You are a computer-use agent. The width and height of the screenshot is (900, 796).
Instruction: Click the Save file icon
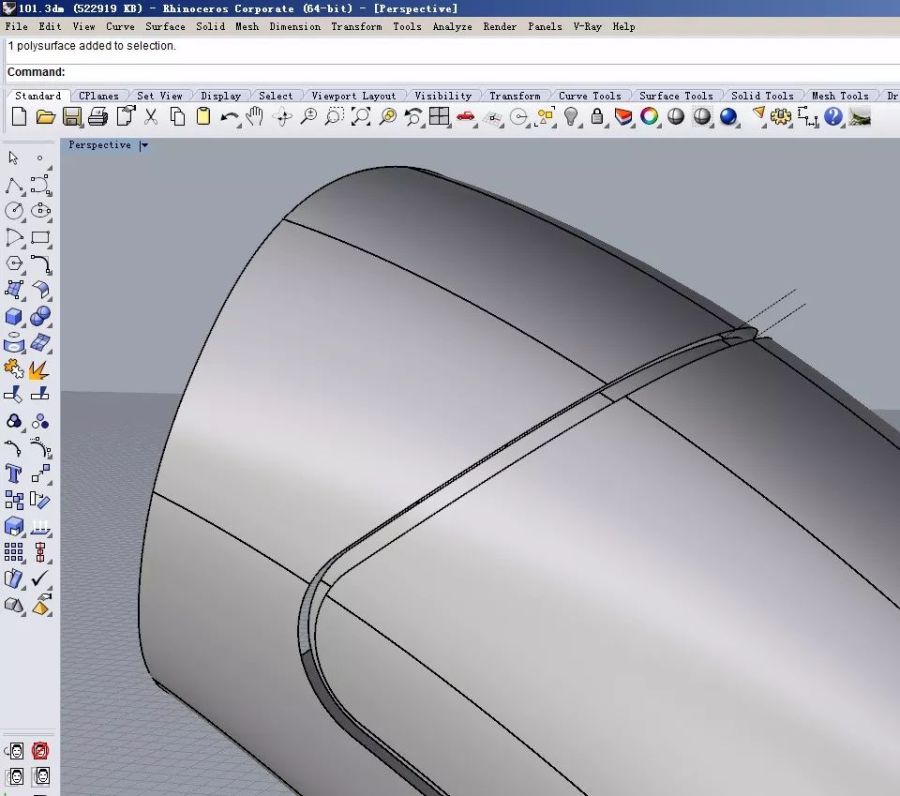click(x=72, y=117)
